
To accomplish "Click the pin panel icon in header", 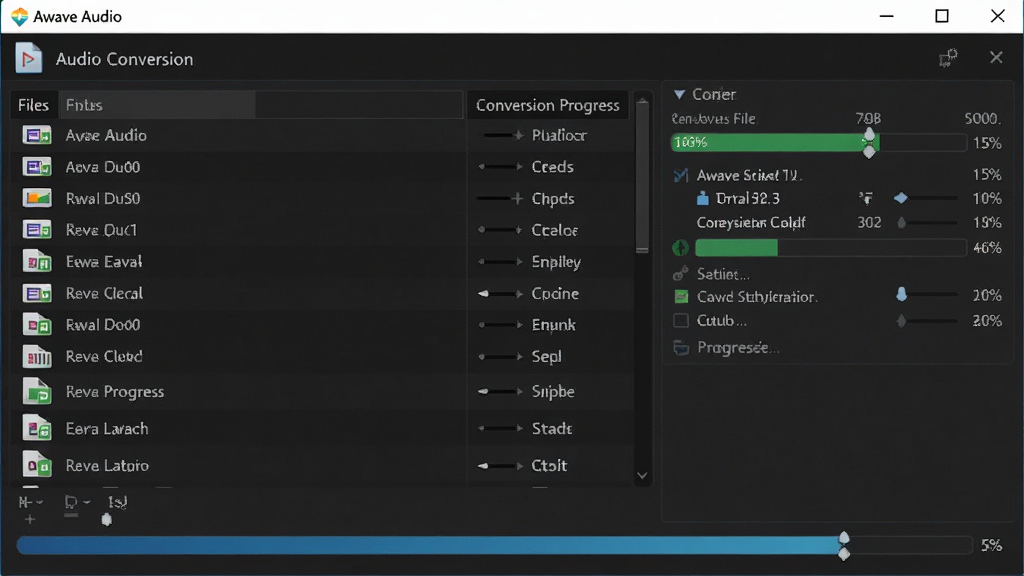I will [948, 58].
